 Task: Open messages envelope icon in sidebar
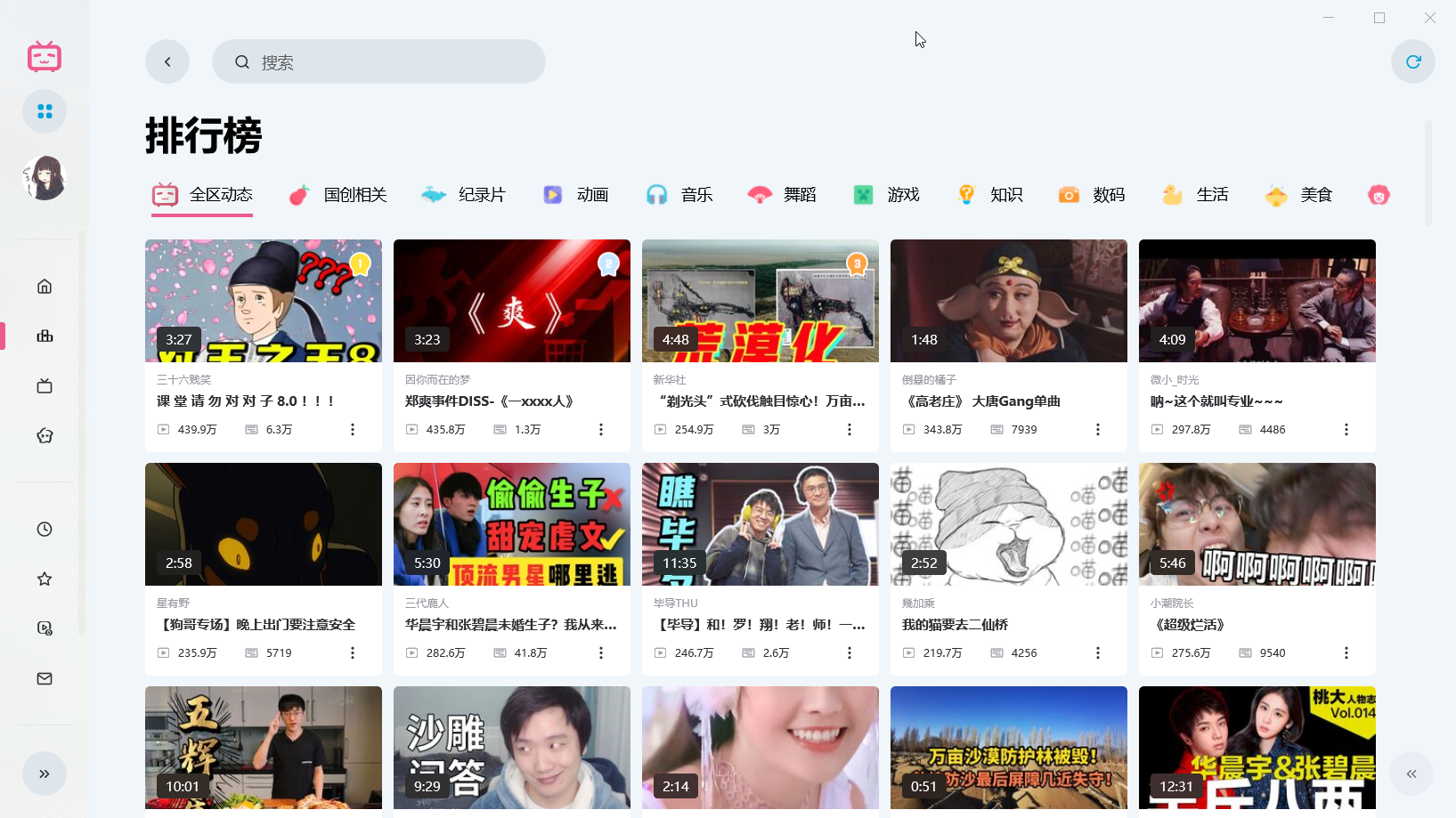click(45, 678)
